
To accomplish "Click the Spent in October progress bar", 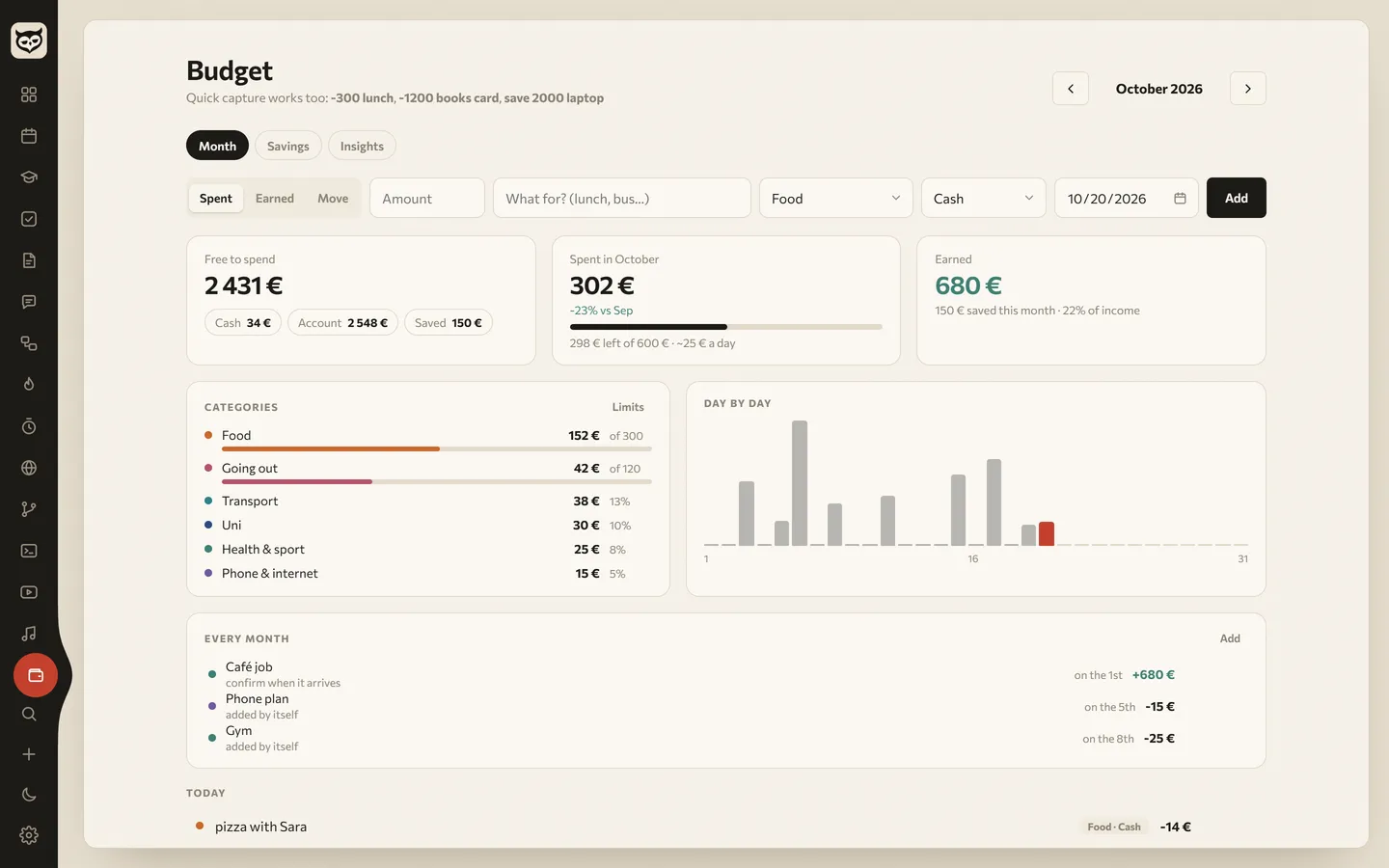I will 726,327.
